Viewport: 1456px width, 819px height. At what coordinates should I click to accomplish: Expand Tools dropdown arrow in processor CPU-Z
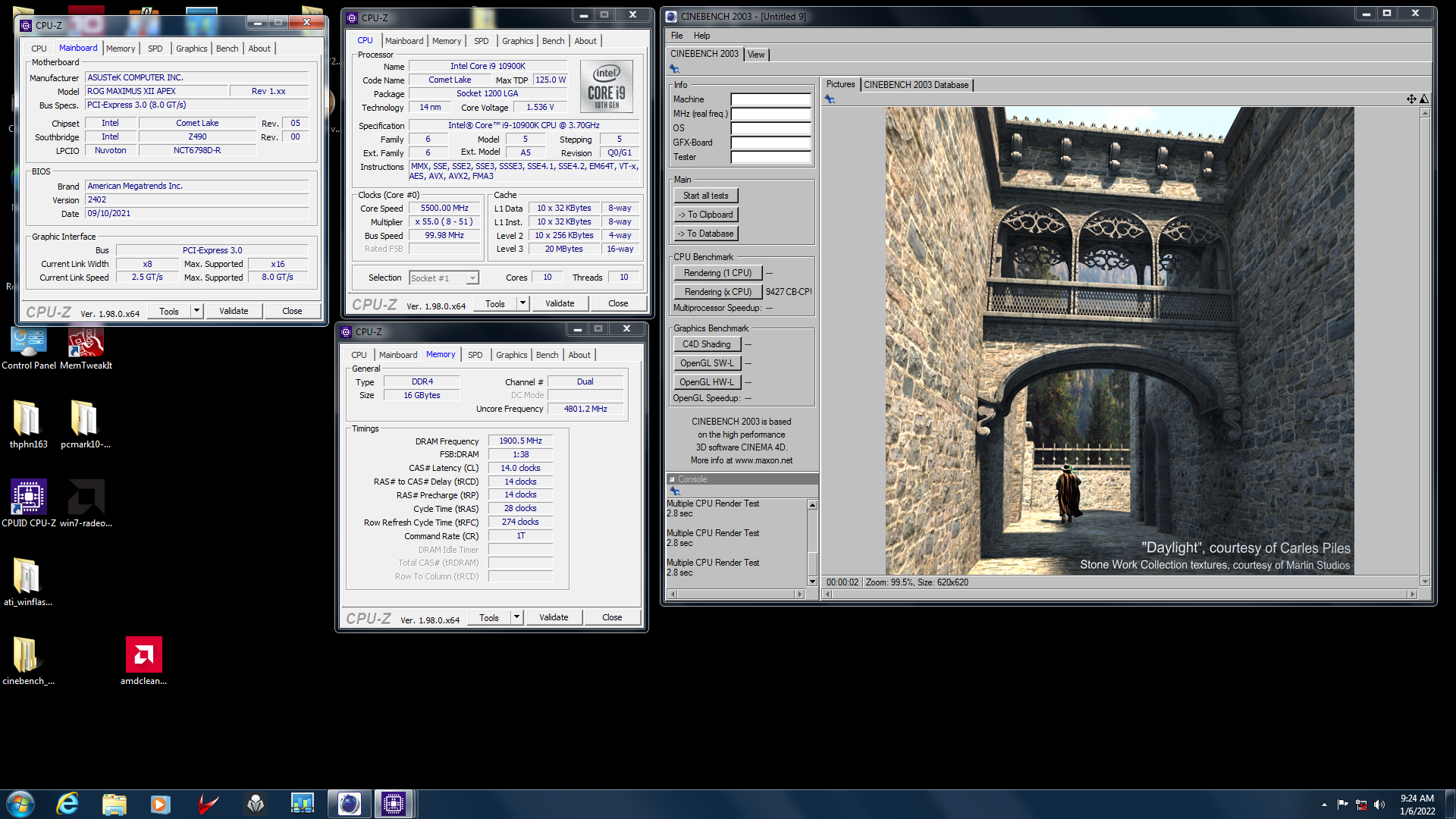(522, 303)
